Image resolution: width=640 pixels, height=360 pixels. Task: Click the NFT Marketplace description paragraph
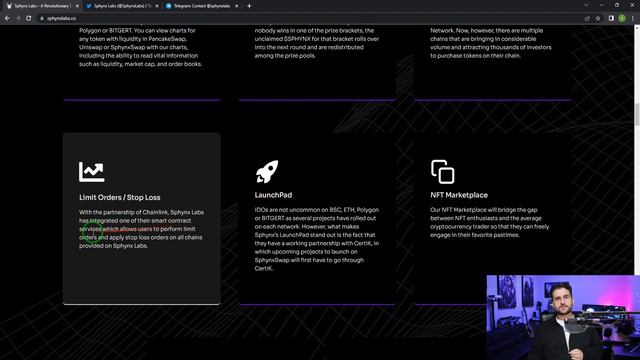[x=489, y=222]
